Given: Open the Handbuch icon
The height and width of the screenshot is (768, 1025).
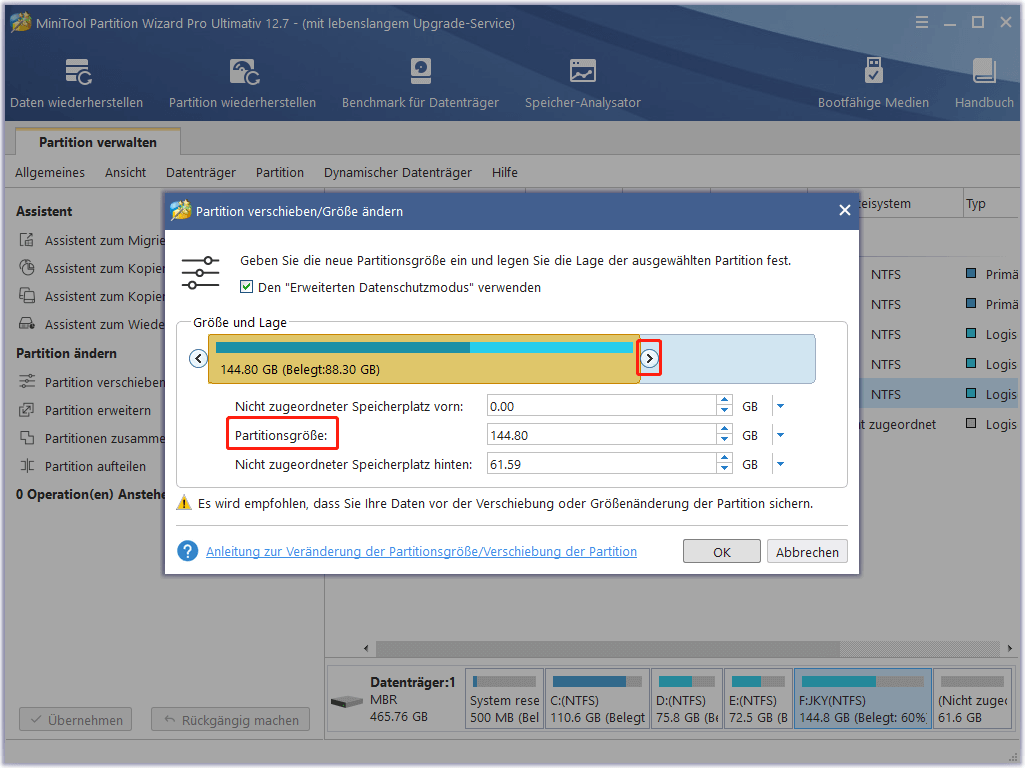Looking at the screenshot, I should click(984, 71).
